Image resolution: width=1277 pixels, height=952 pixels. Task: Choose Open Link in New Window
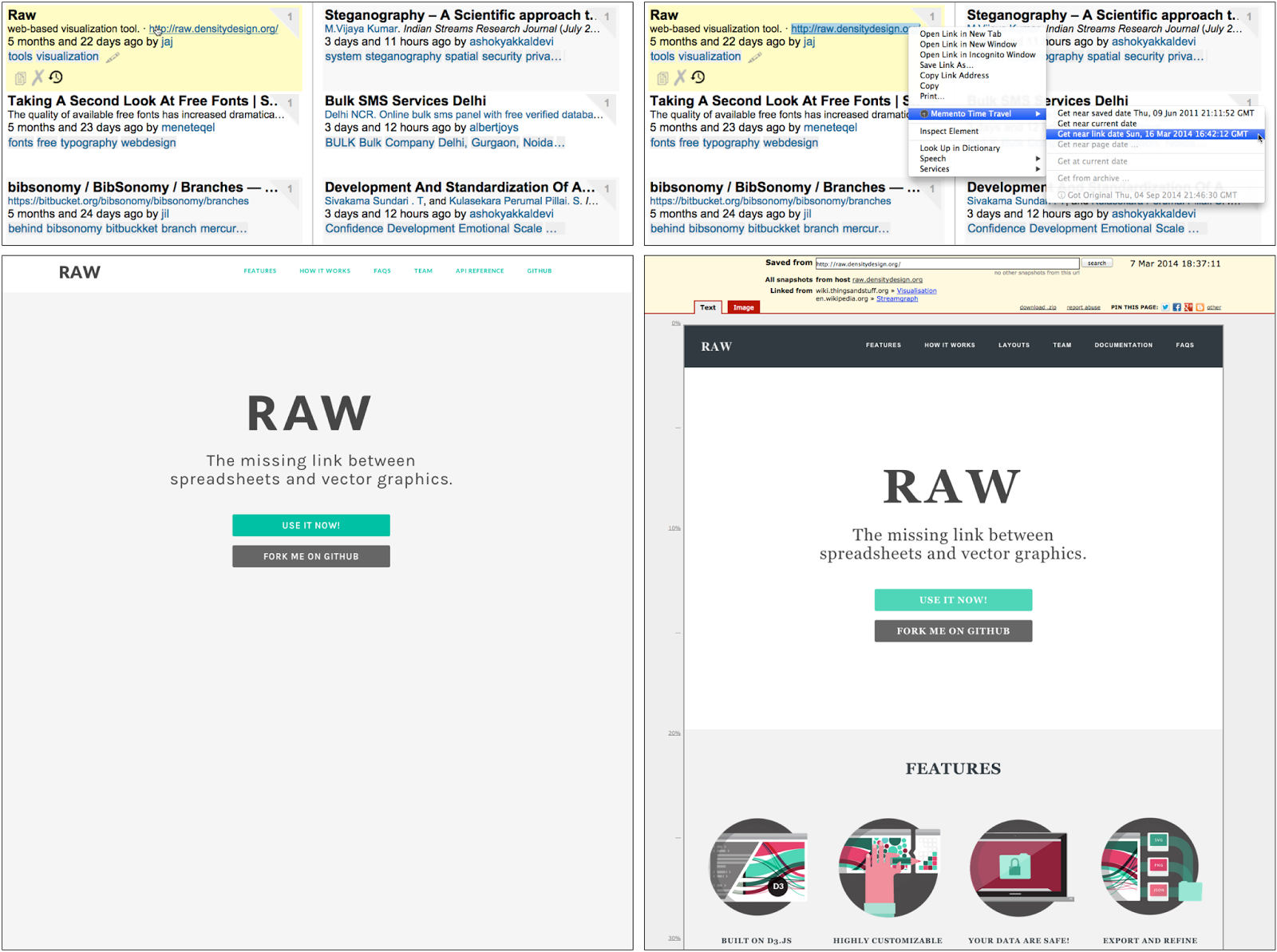968,45
